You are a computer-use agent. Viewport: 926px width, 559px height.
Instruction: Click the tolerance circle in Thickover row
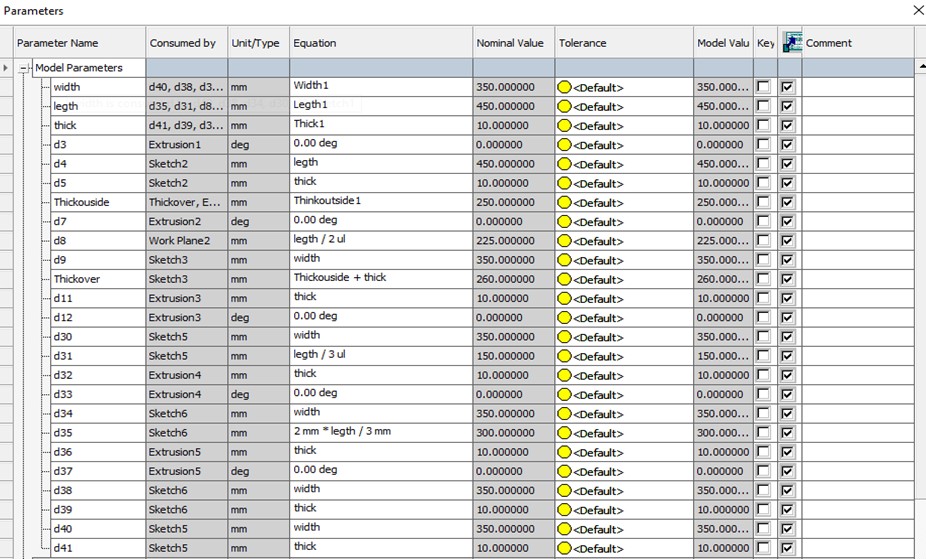564,279
